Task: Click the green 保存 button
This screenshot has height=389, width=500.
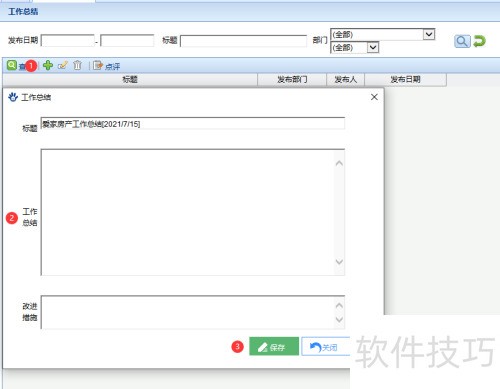Action: click(x=274, y=347)
